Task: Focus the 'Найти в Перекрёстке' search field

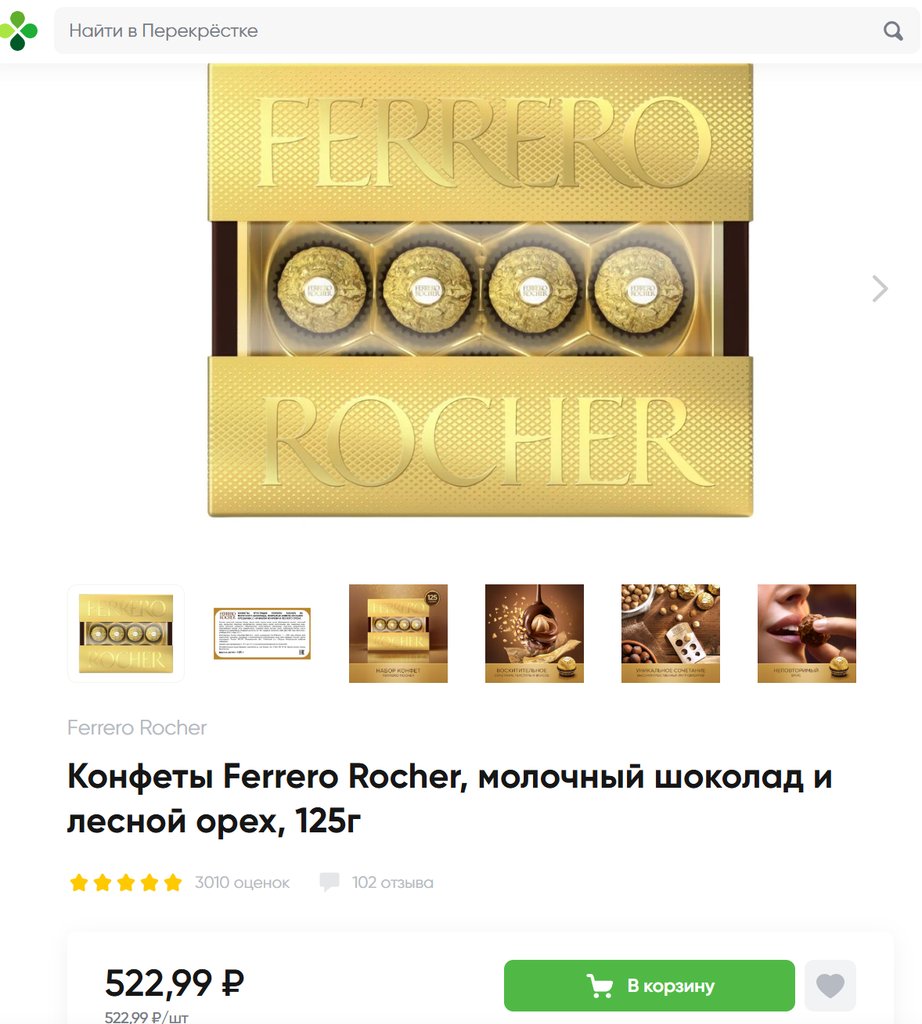Action: click(487, 31)
